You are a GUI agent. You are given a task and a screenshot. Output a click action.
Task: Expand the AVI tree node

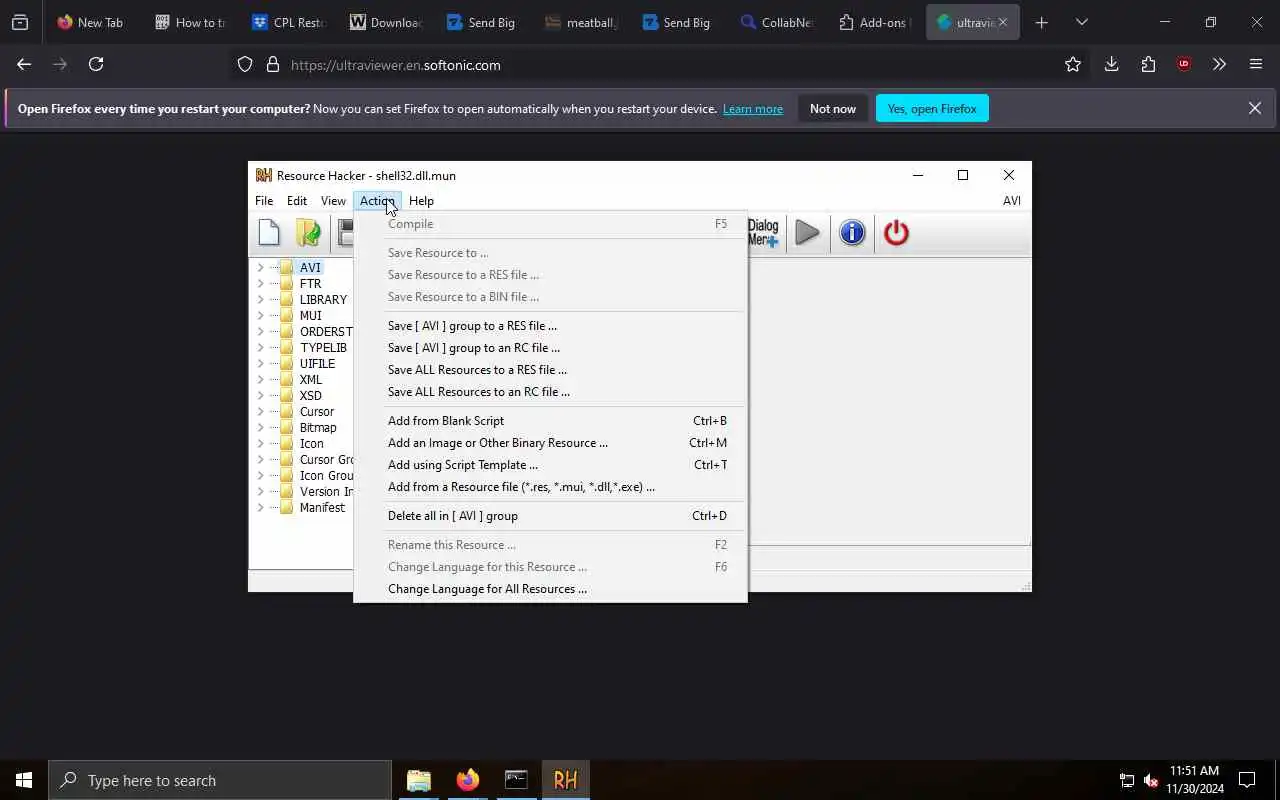click(x=260, y=268)
